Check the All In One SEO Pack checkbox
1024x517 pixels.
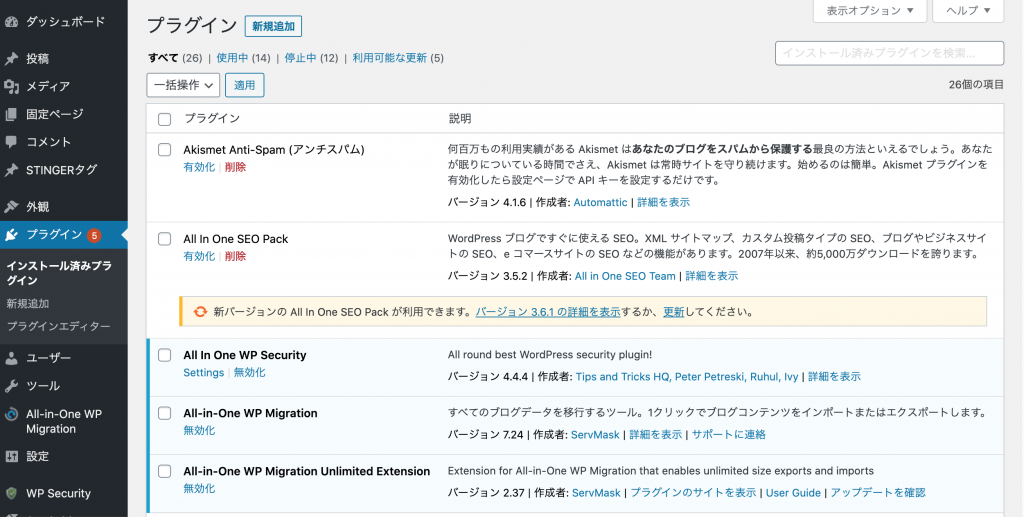click(x=165, y=239)
